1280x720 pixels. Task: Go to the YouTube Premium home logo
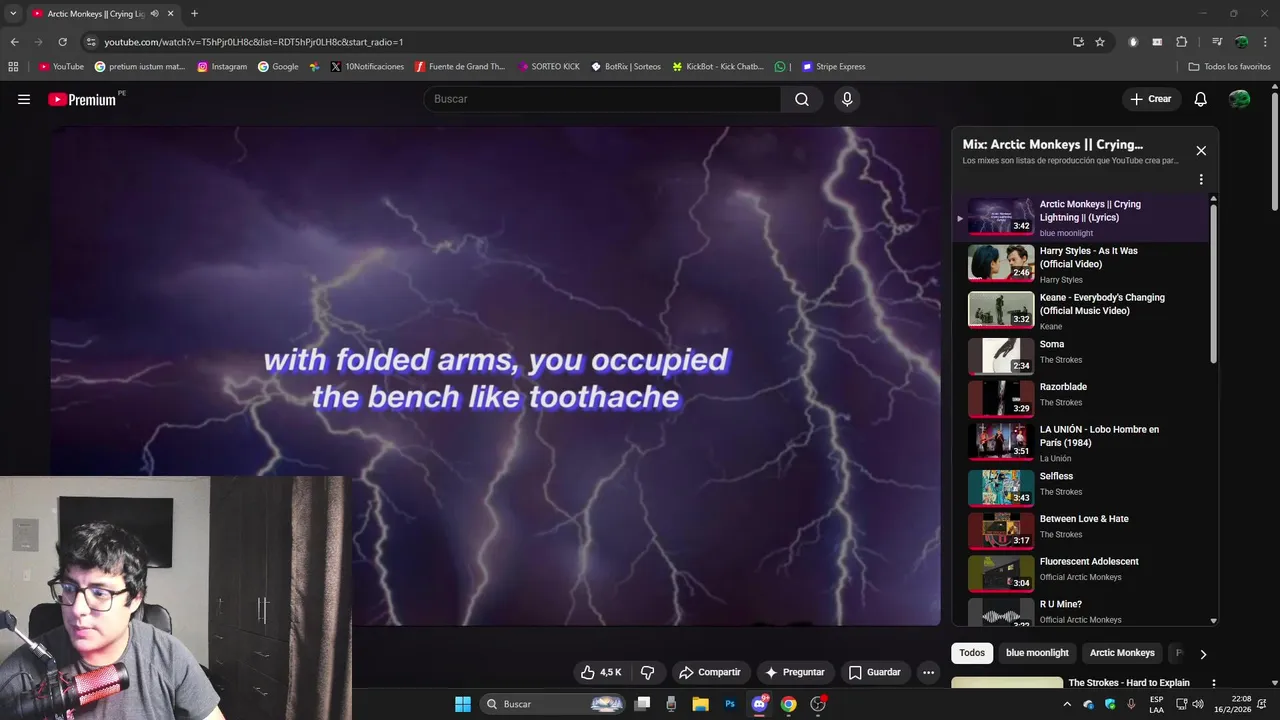(82, 99)
